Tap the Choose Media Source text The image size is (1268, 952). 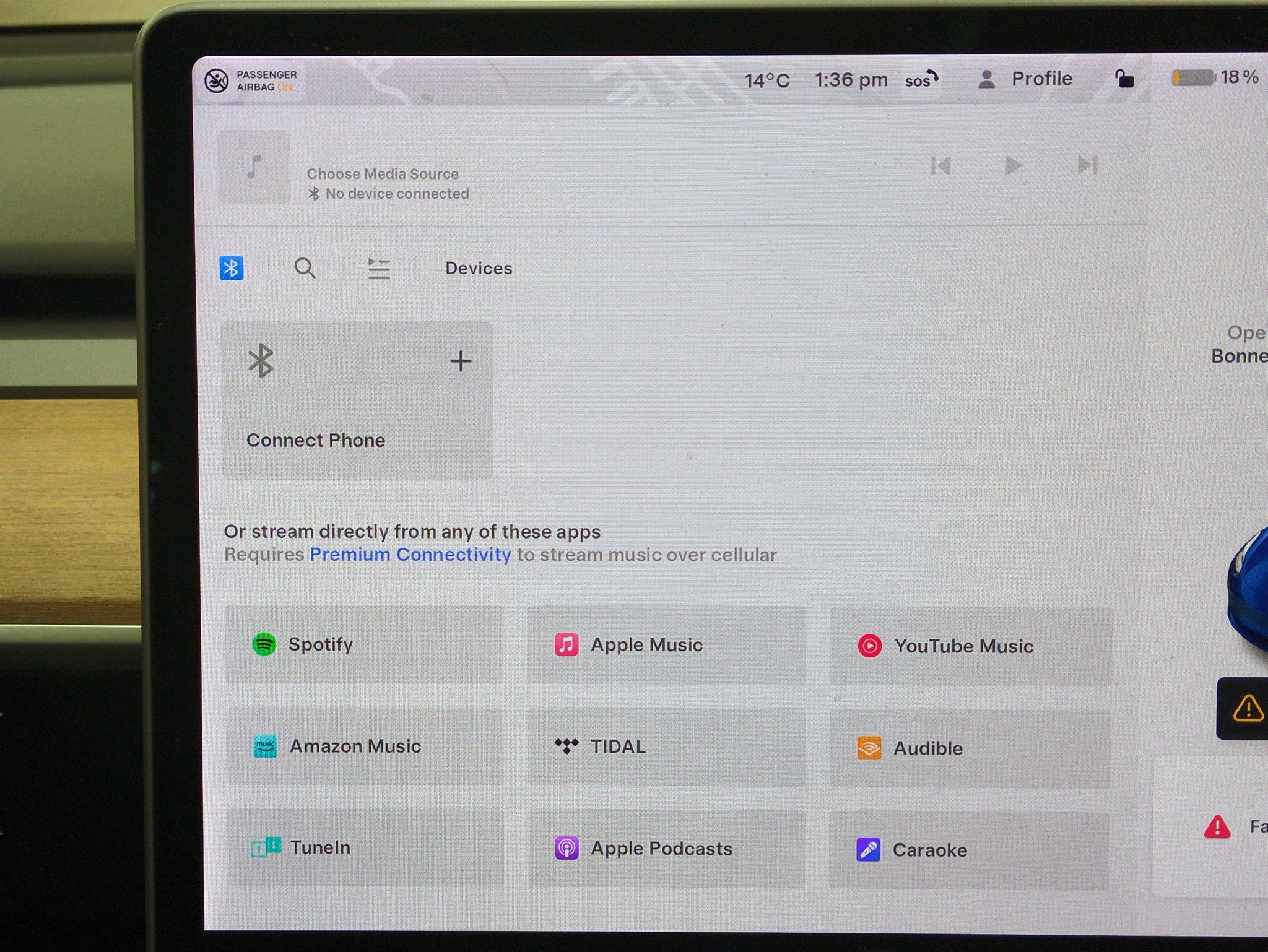click(383, 174)
